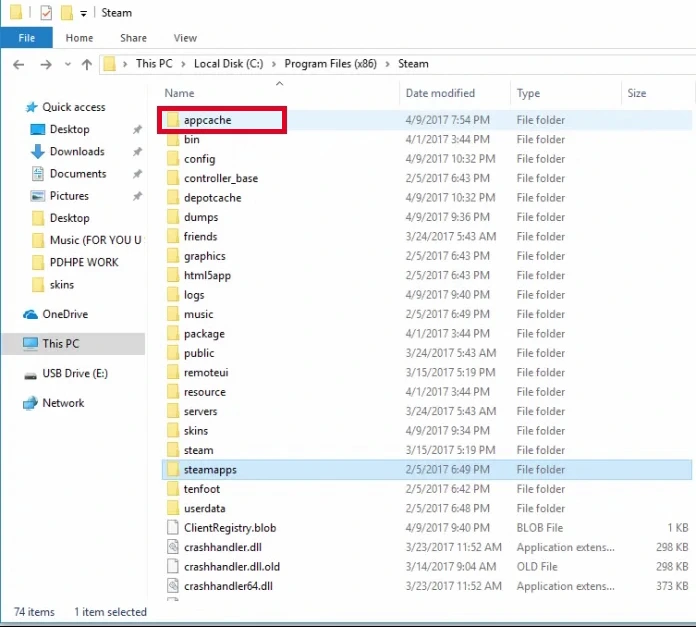The height and width of the screenshot is (627, 696).
Task: Go up one folder level
Action: tap(87, 65)
